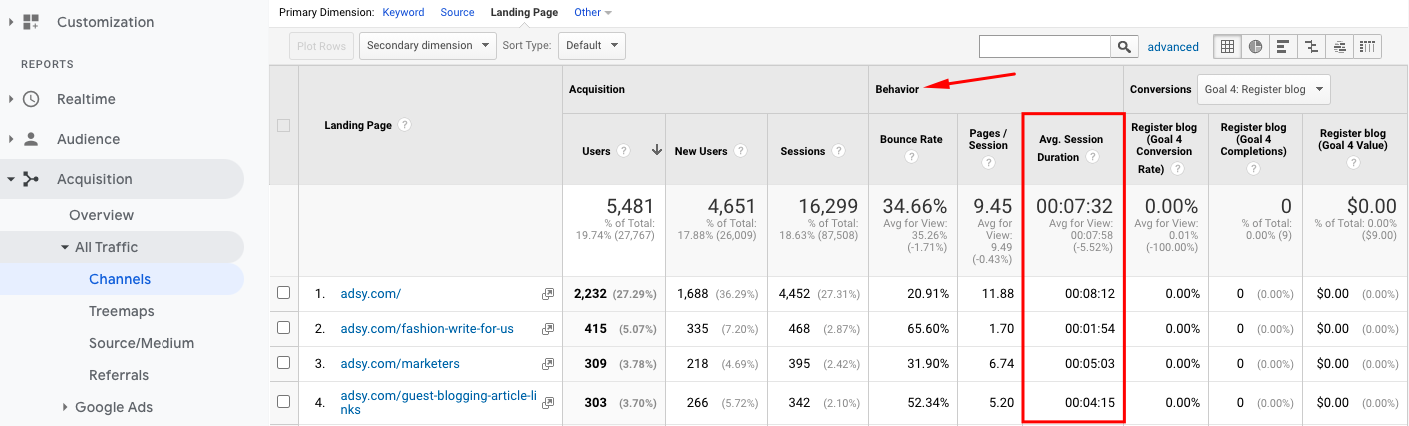The image size is (1409, 426).
Task: Click the Acquisition branching arrows icon
Action: pyautogui.click(x=31, y=179)
